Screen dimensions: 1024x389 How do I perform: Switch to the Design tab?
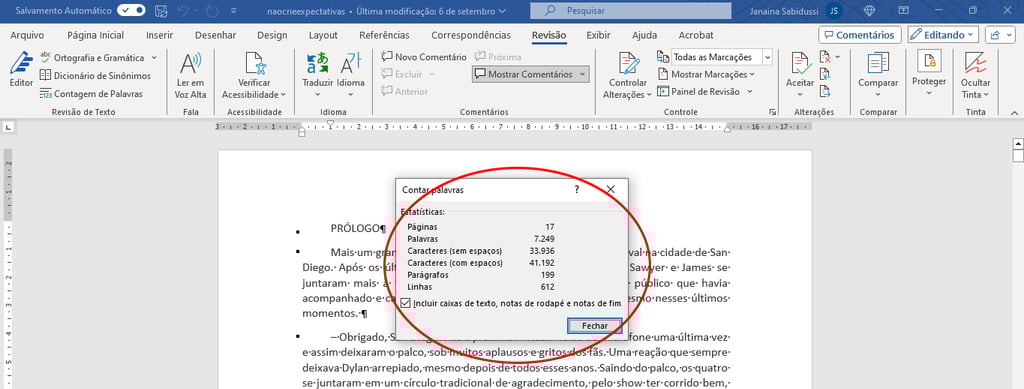click(x=272, y=35)
